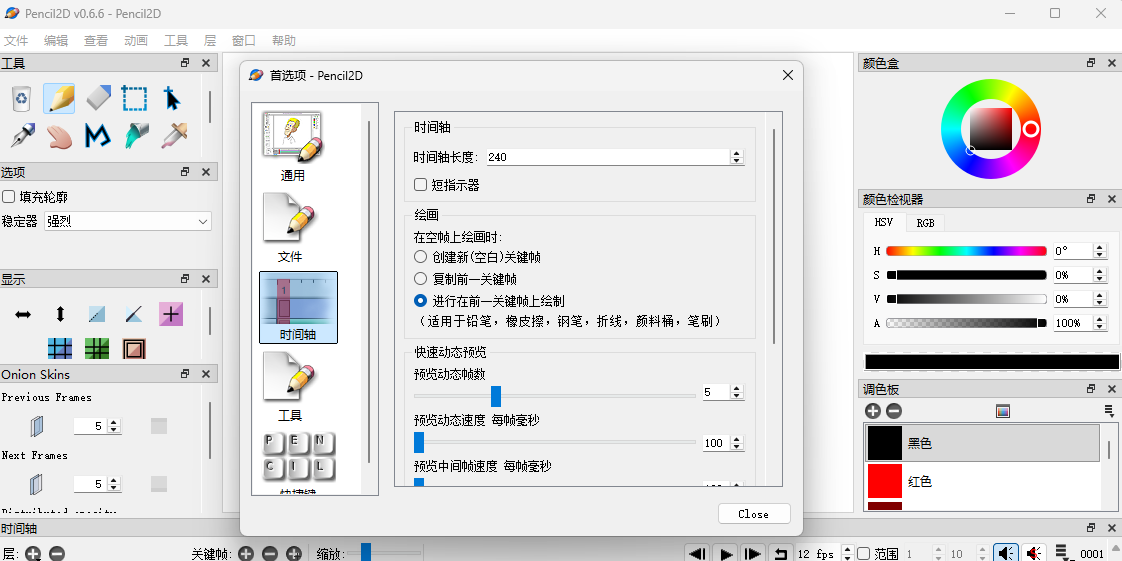The width and height of the screenshot is (1122, 561).
Task: Select the Clear Frame trash tool
Action: pyautogui.click(x=22, y=99)
